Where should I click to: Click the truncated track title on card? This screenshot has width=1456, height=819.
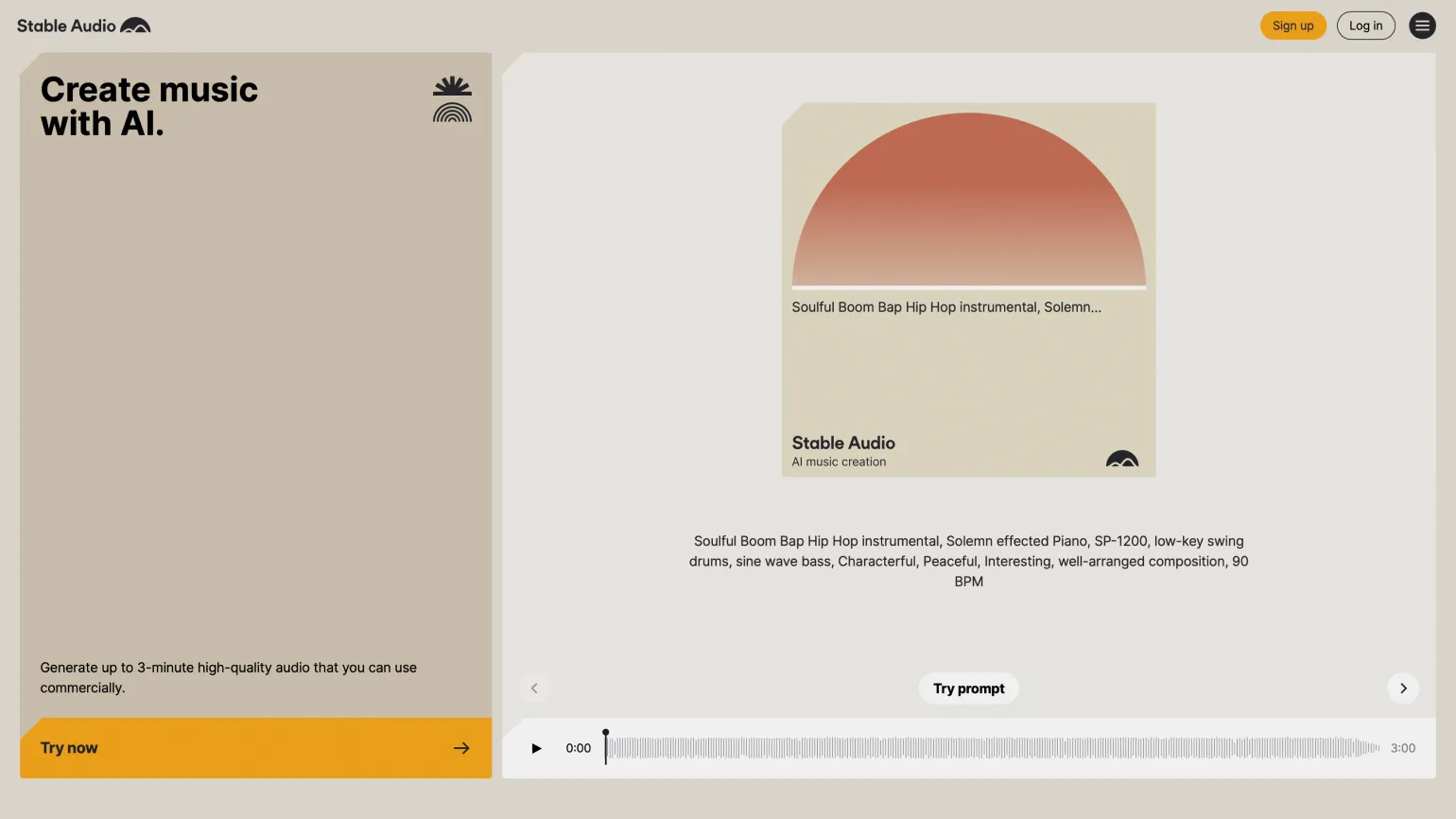pos(946,307)
